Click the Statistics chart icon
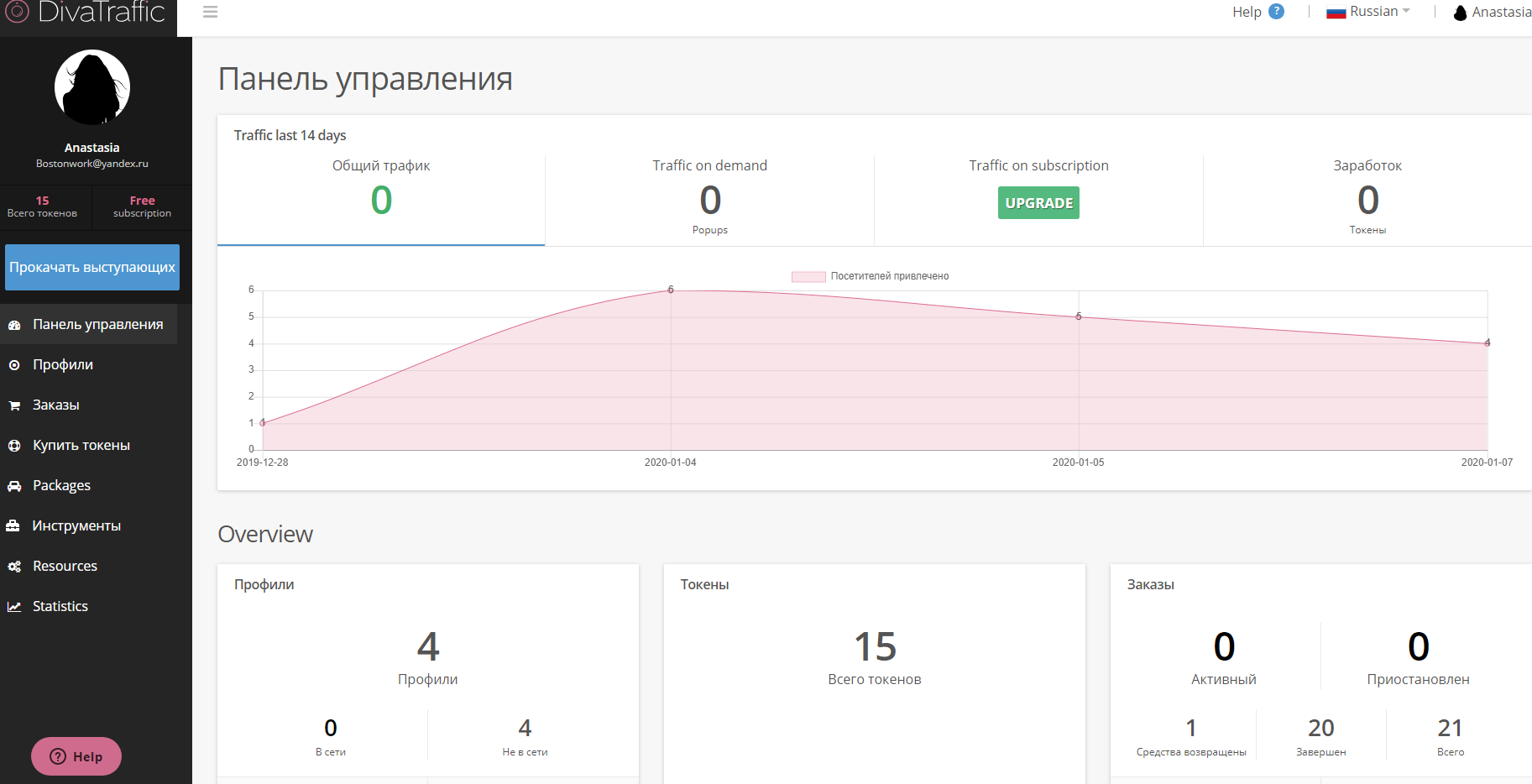Screen dimensions: 1532x784 coord(14,607)
